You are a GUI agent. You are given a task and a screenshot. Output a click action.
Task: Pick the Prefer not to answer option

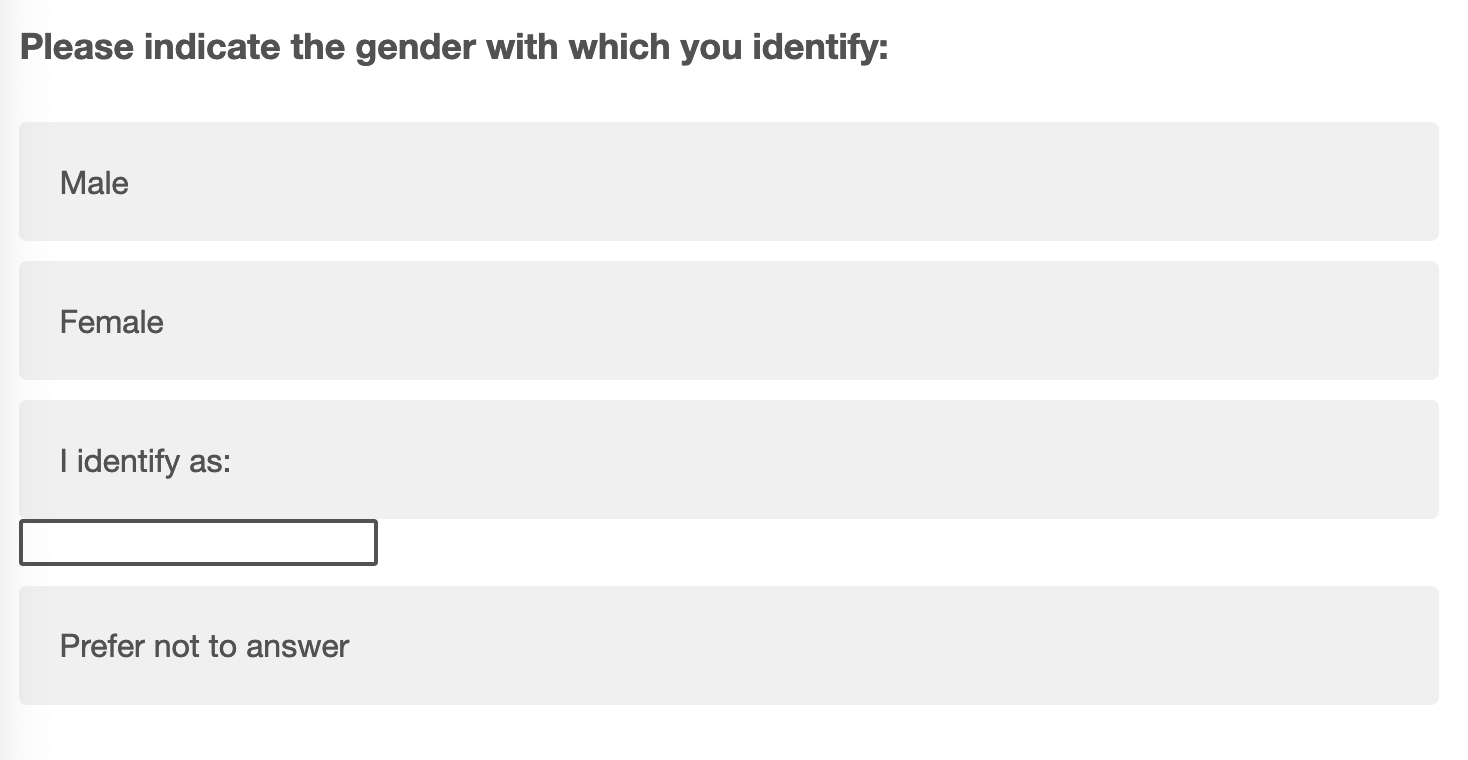728,646
